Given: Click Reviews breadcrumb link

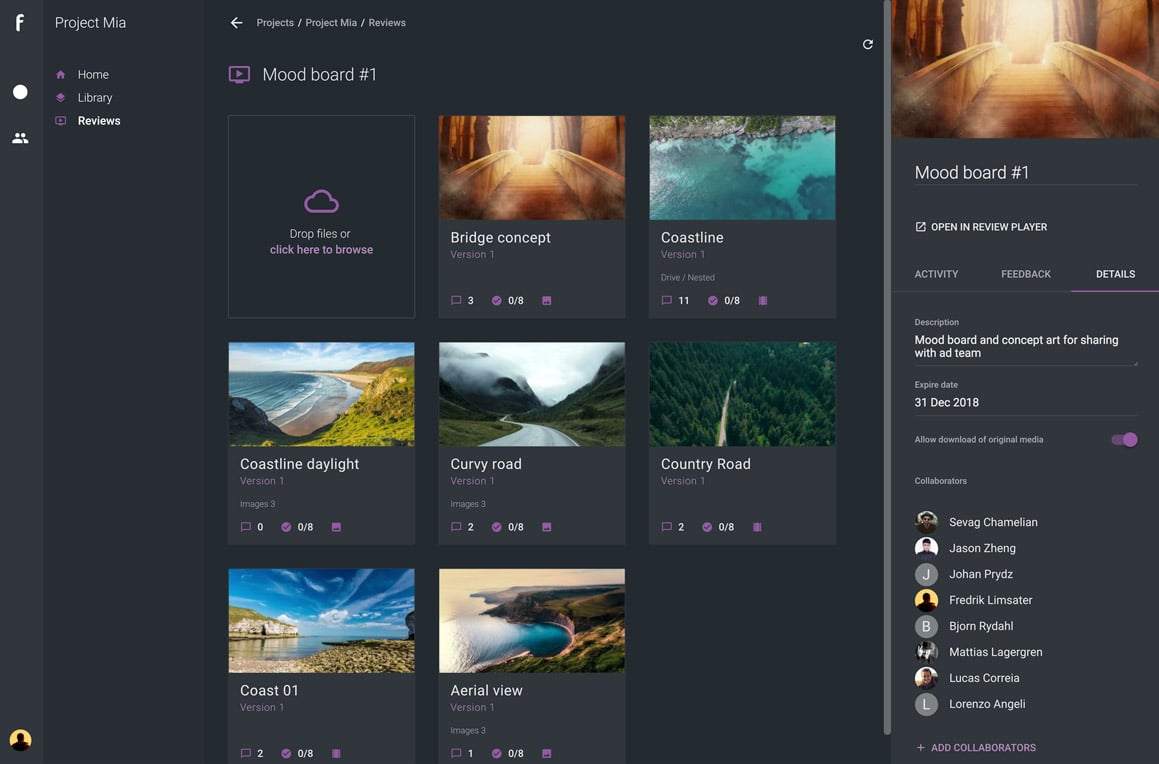Looking at the screenshot, I should (x=387, y=23).
